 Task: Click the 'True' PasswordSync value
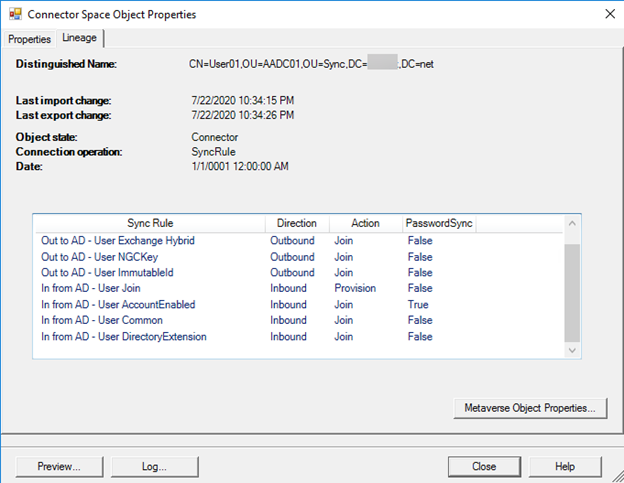(x=418, y=305)
